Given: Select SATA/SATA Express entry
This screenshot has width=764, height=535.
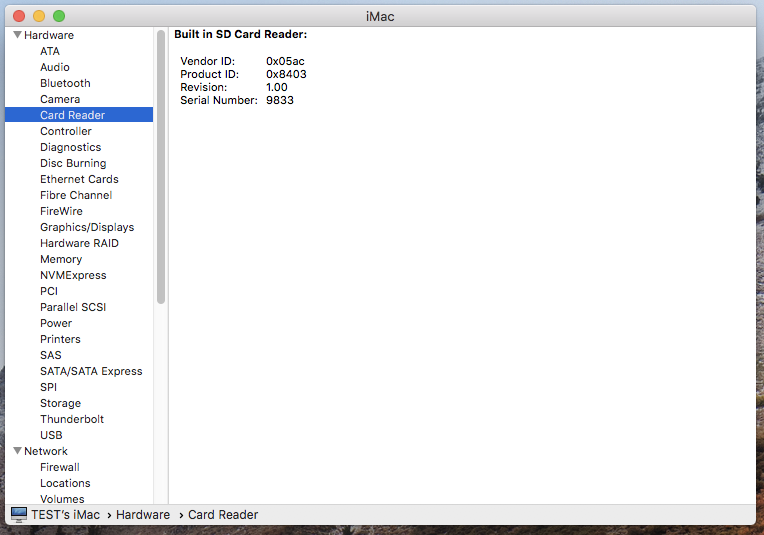Looking at the screenshot, I should click(91, 371).
